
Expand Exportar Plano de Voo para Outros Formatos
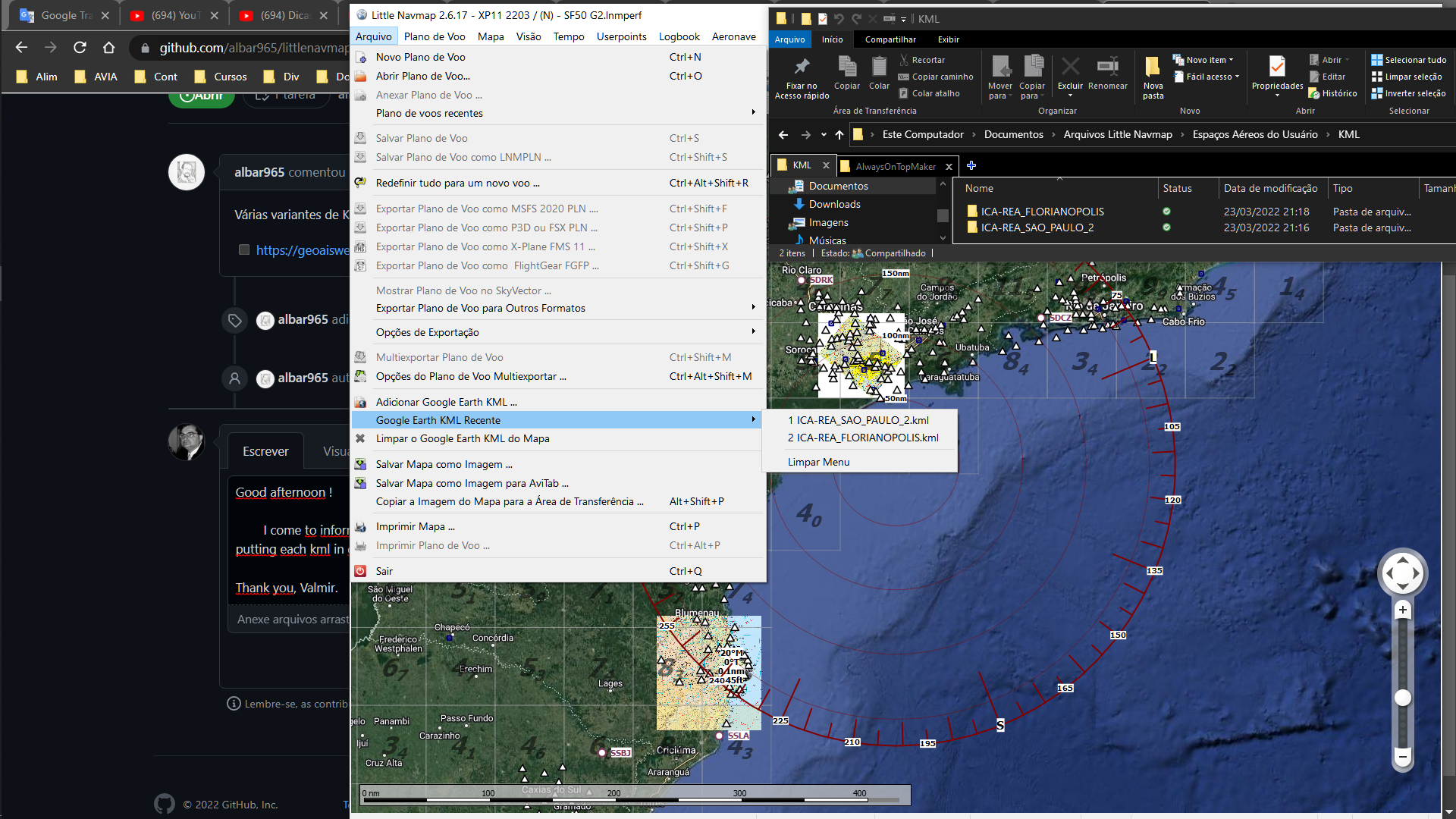coord(557,308)
